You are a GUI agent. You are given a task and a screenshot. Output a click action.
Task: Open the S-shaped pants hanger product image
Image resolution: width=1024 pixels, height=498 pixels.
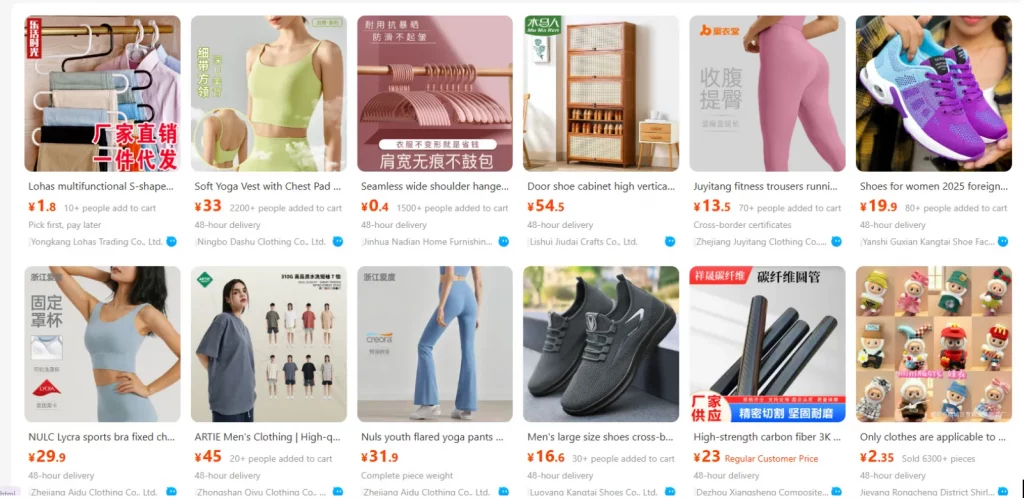[x=103, y=93]
